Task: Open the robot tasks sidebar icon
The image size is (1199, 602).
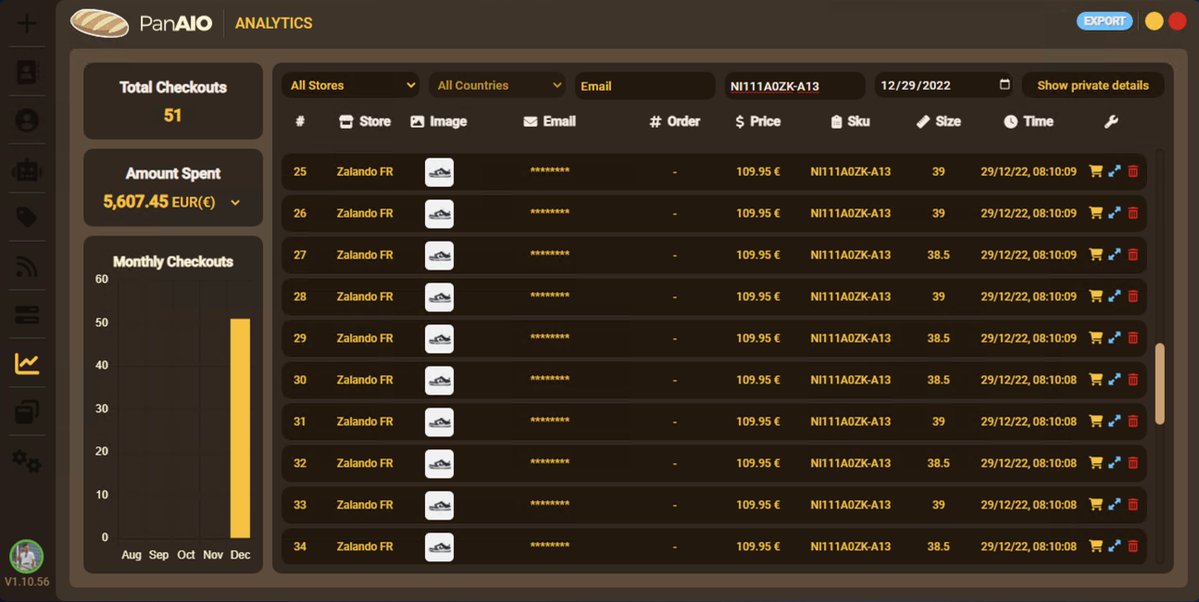Action: coord(27,169)
